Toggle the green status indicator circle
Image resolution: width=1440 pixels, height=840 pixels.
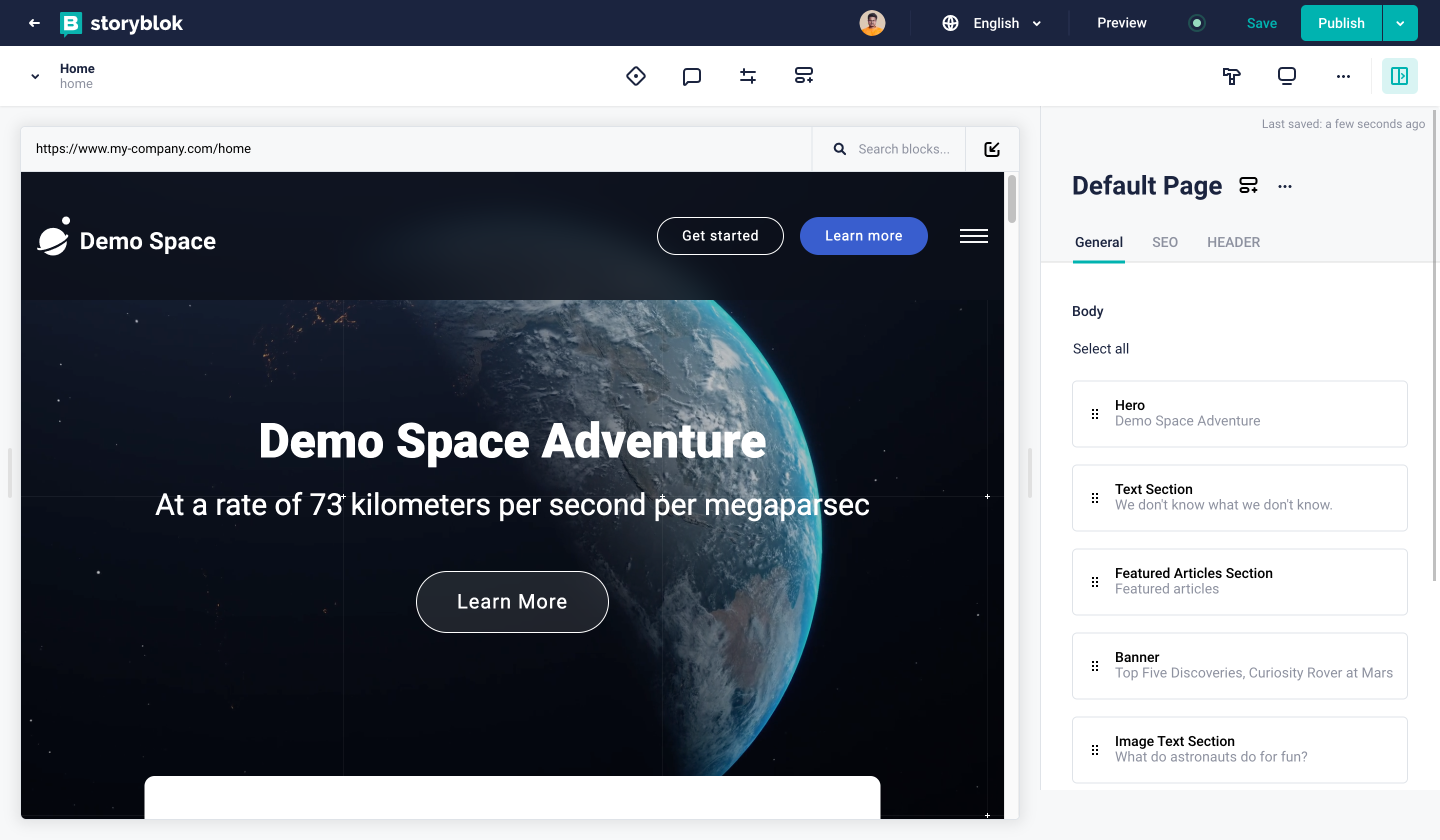coord(1196,23)
